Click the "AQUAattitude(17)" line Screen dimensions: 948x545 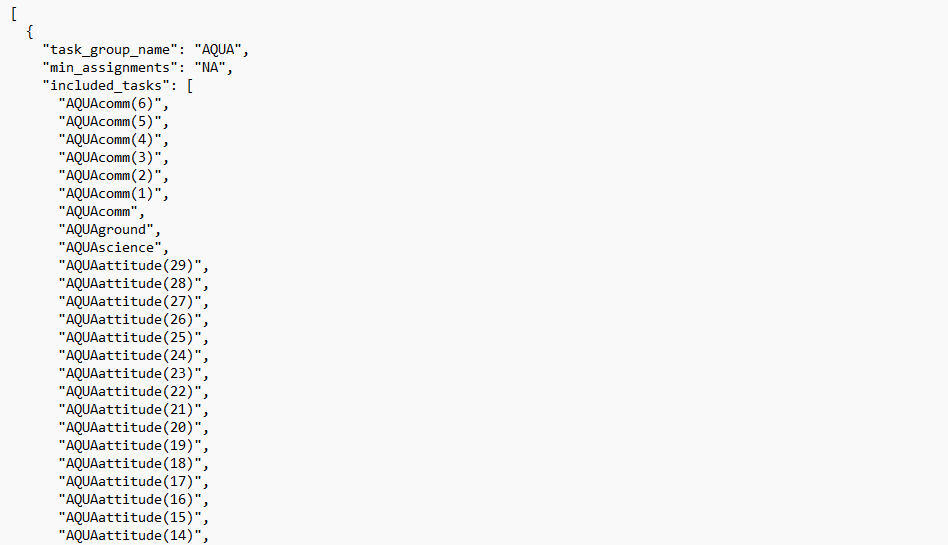pos(133,481)
